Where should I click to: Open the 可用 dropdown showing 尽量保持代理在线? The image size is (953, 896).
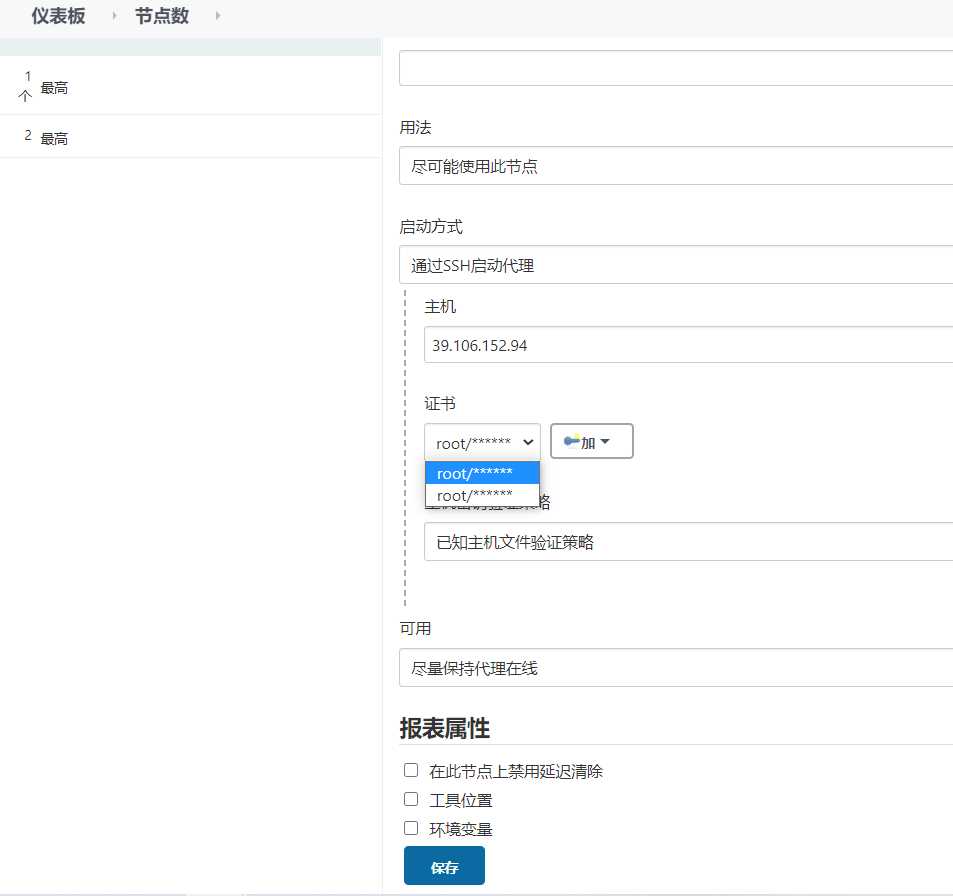(676, 668)
